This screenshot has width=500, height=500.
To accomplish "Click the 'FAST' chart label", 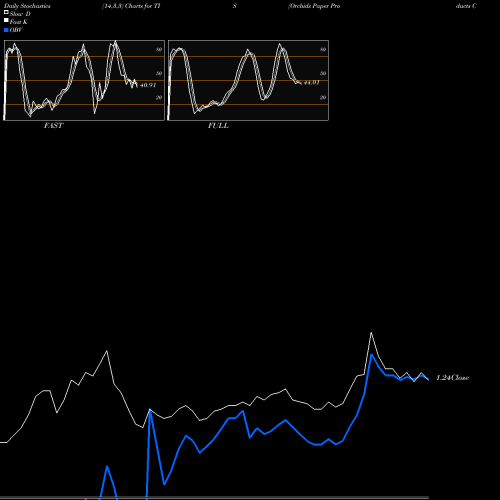I will tap(54, 126).
